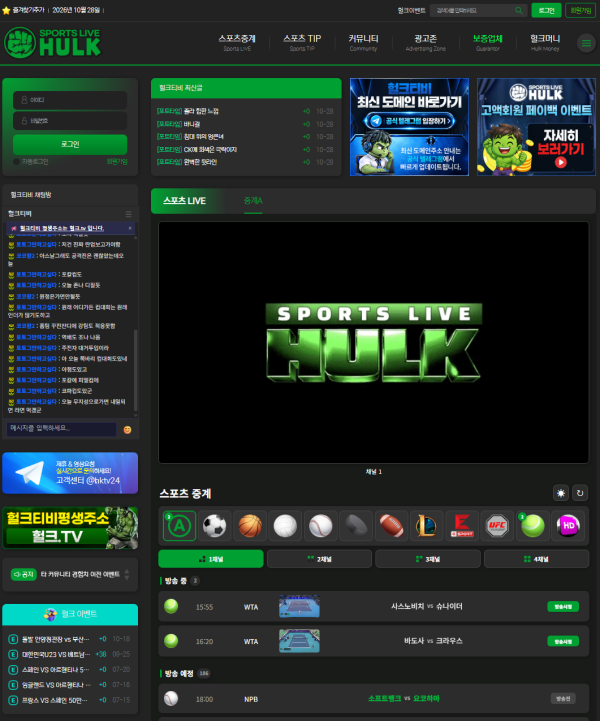
Task: Click the green 로그인 button in sidebar
Action: coord(70,144)
